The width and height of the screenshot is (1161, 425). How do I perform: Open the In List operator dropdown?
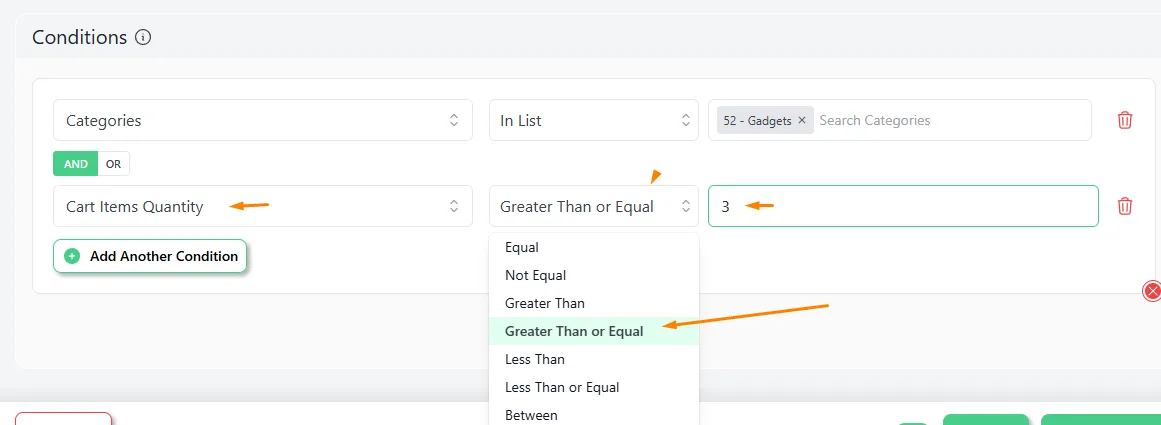[x=594, y=120]
